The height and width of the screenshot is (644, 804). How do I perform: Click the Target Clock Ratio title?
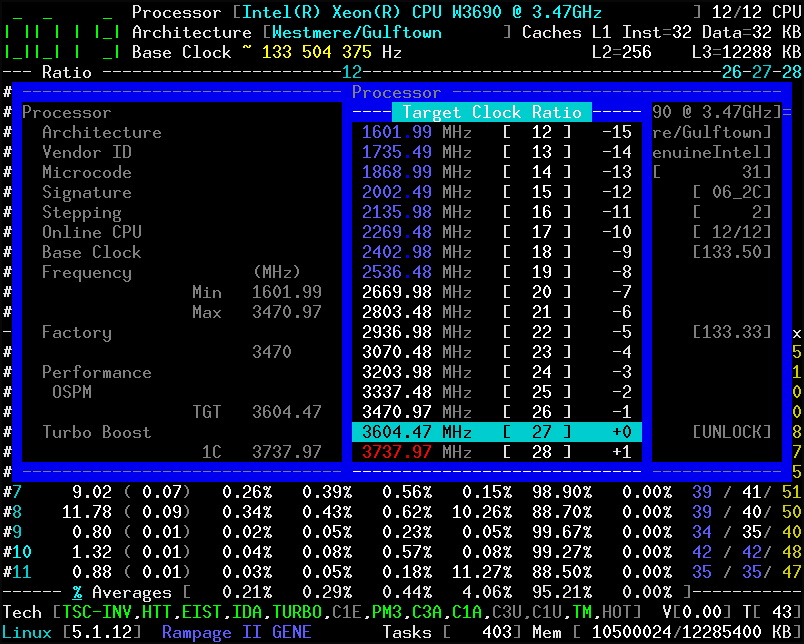(492, 112)
